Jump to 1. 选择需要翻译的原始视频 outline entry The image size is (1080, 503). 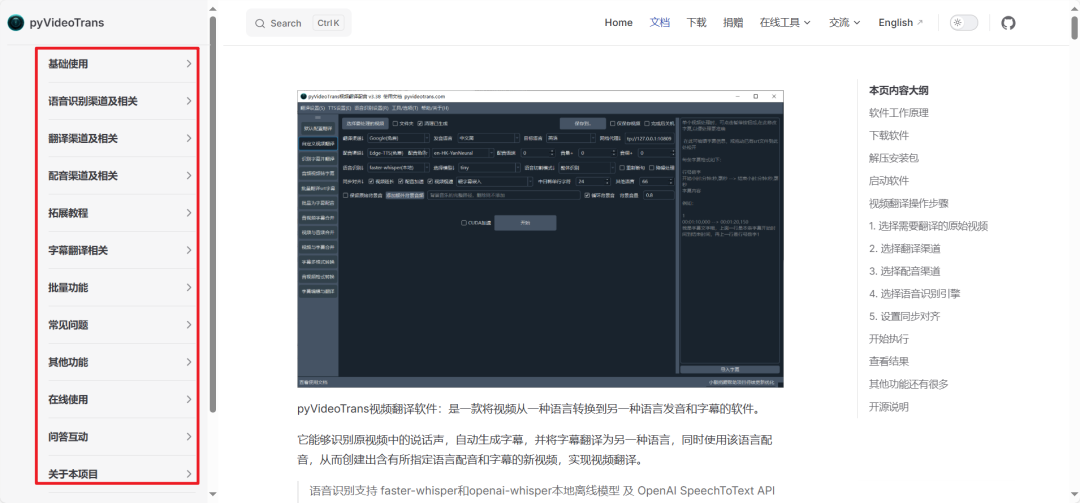click(929, 226)
